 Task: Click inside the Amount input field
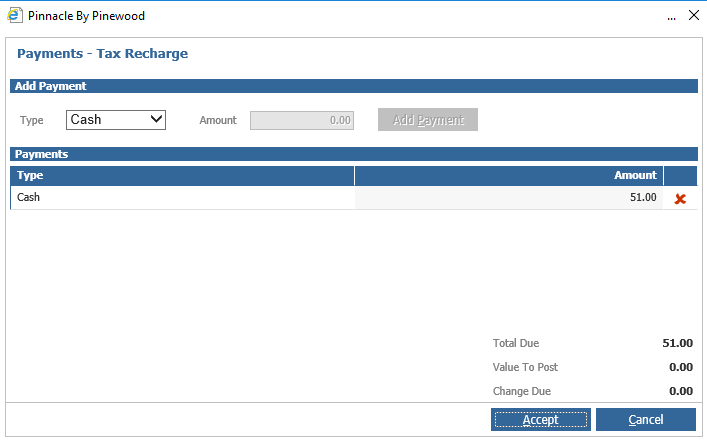click(303, 120)
